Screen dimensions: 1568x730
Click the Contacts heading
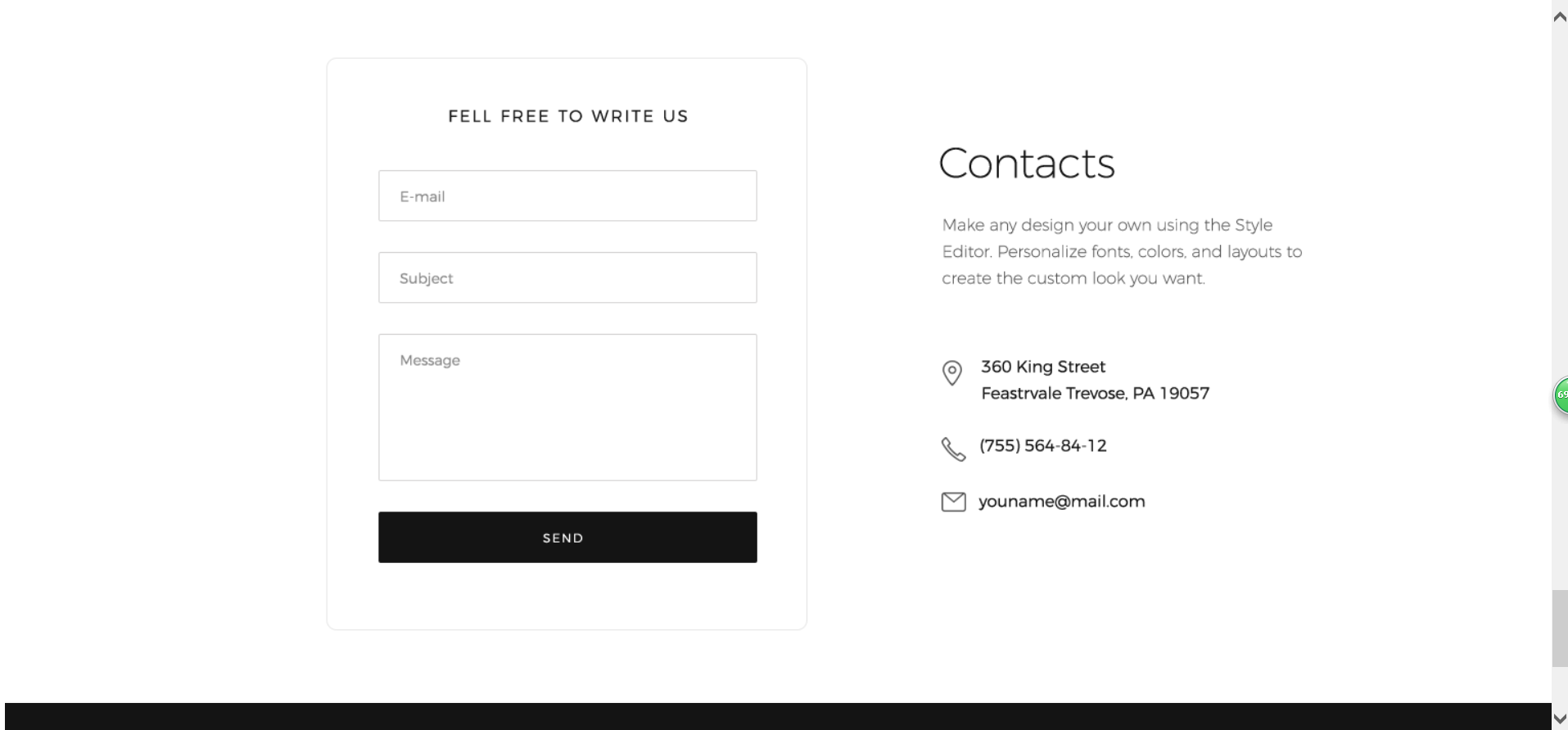[1026, 163]
